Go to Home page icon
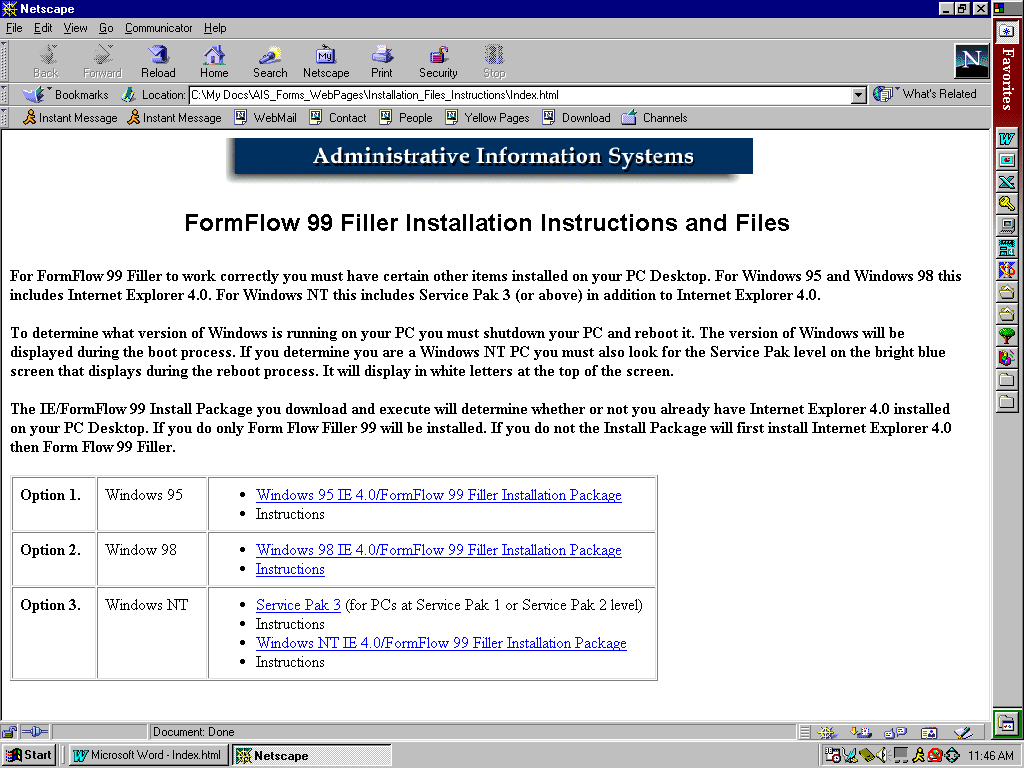This screenshot has width=1024, height=768. 214,60
